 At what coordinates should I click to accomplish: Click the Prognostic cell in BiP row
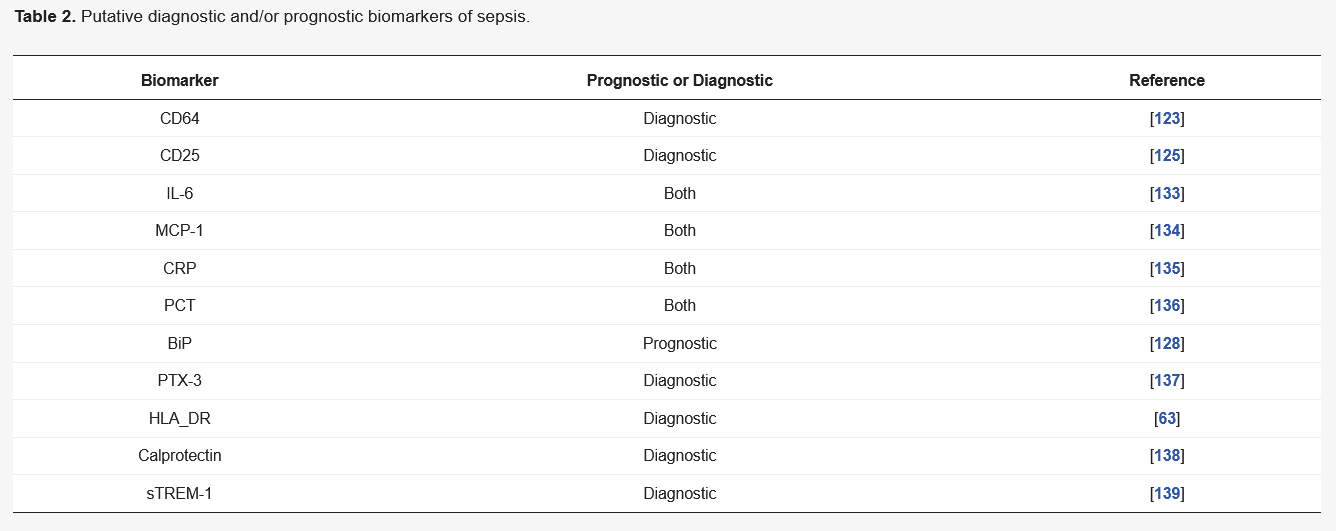680,343
